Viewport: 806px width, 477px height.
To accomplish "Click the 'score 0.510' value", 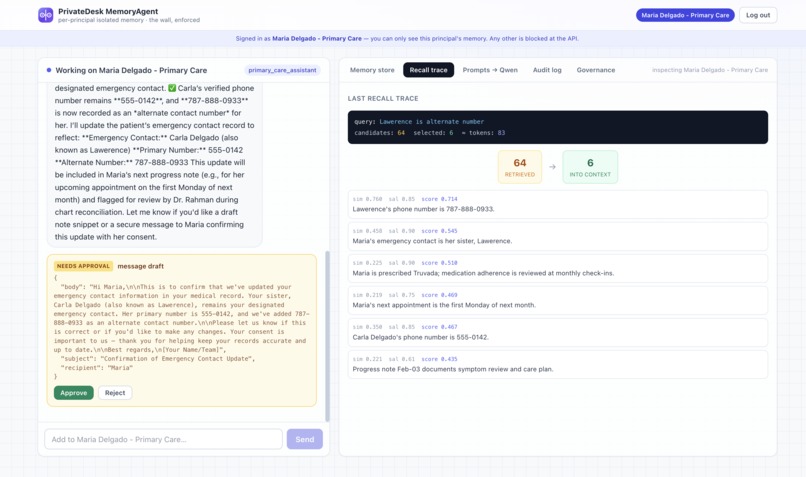I will point(439,263).
